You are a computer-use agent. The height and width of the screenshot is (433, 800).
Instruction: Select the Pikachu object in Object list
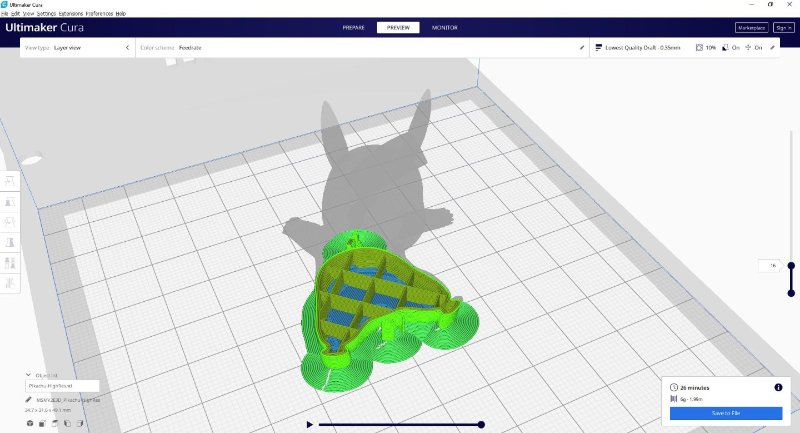pyautogui.click(x=62, y=386)
